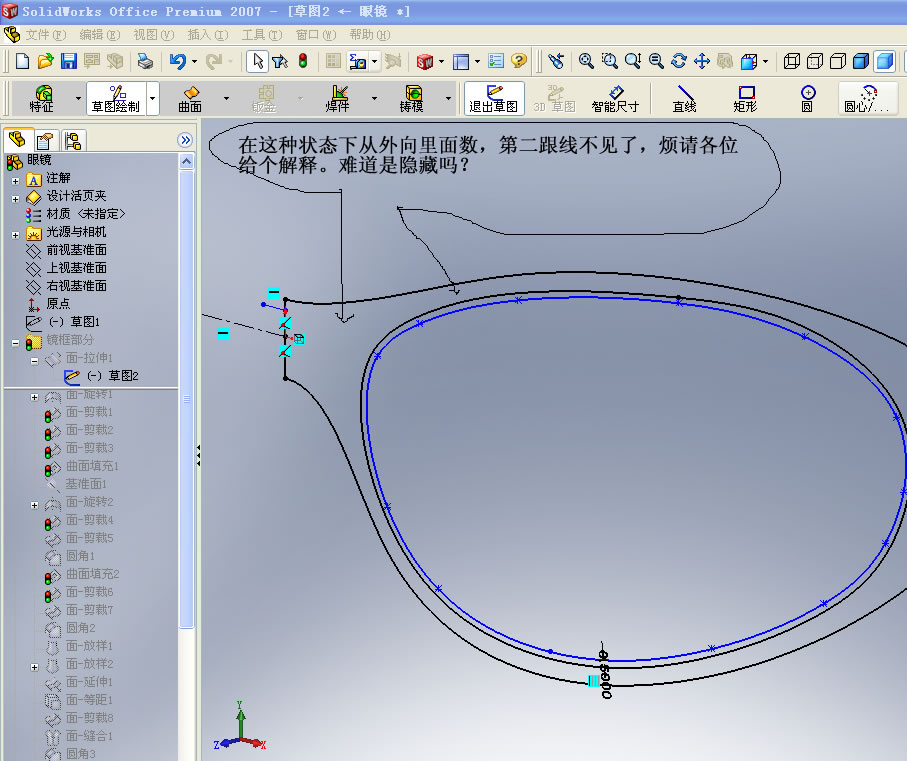Open the 铸模 (Mold) tools
This screenshot has width=907, height=761.
click(411, 98)
